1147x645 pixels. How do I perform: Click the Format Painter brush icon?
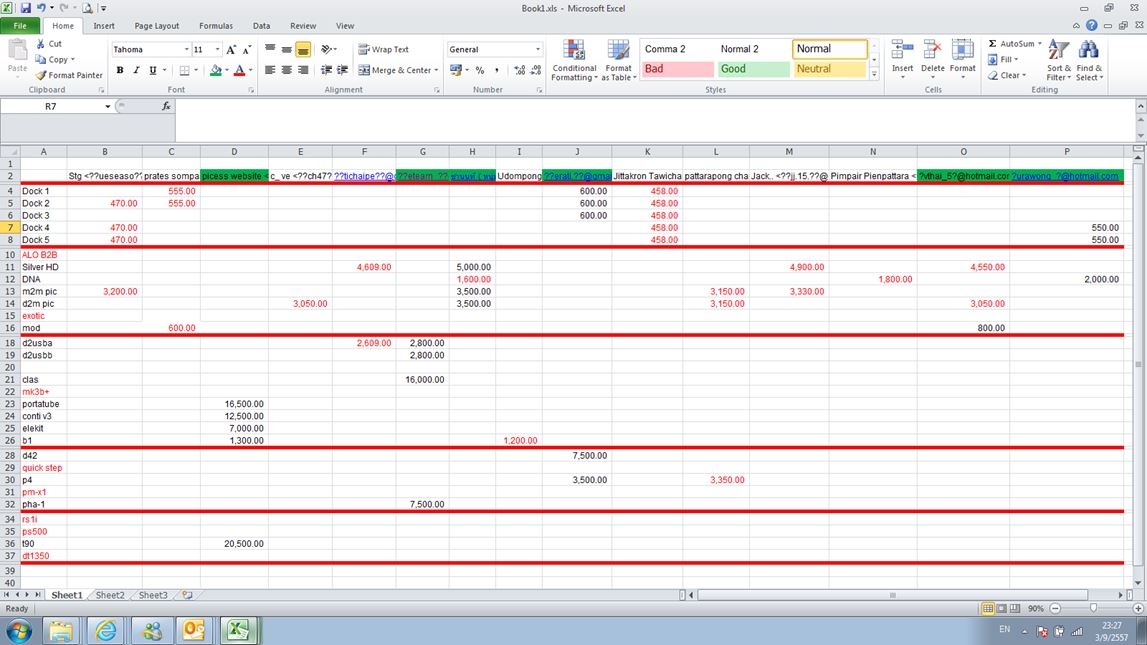(x=41, y=75)
